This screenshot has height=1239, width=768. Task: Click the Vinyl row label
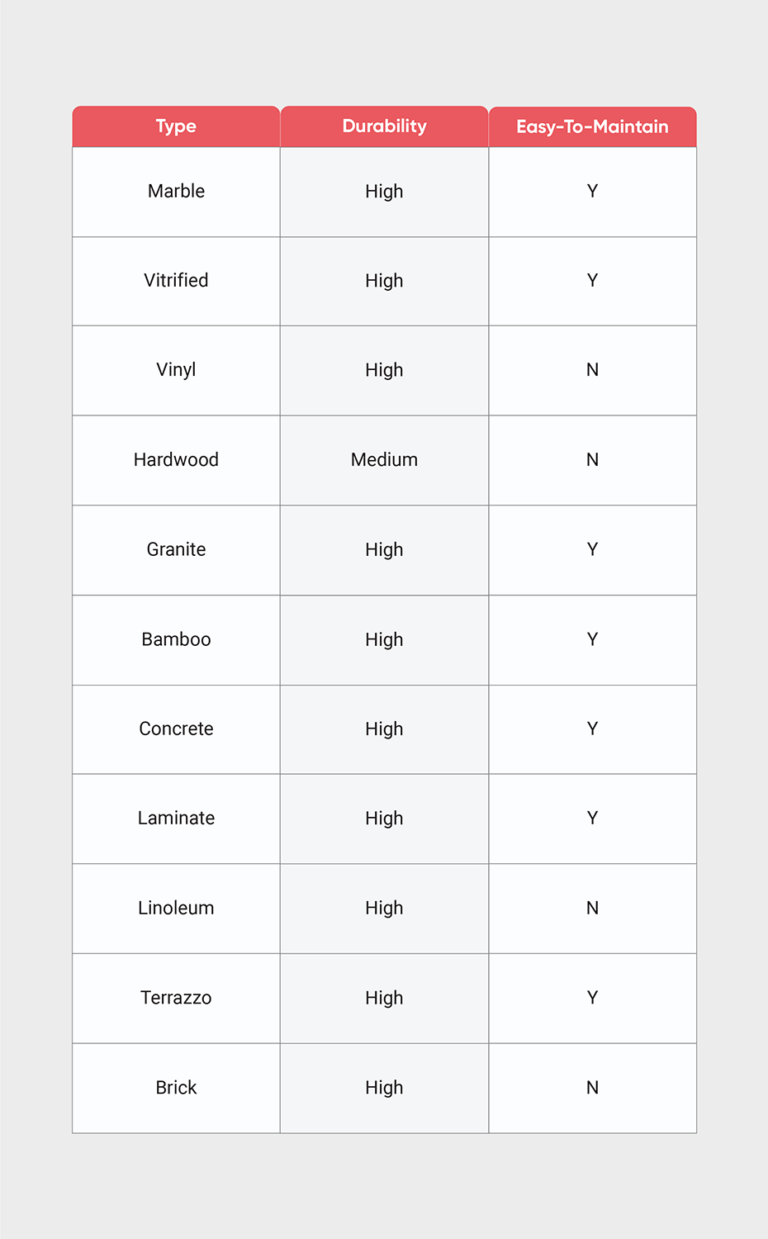coord(176,370)
